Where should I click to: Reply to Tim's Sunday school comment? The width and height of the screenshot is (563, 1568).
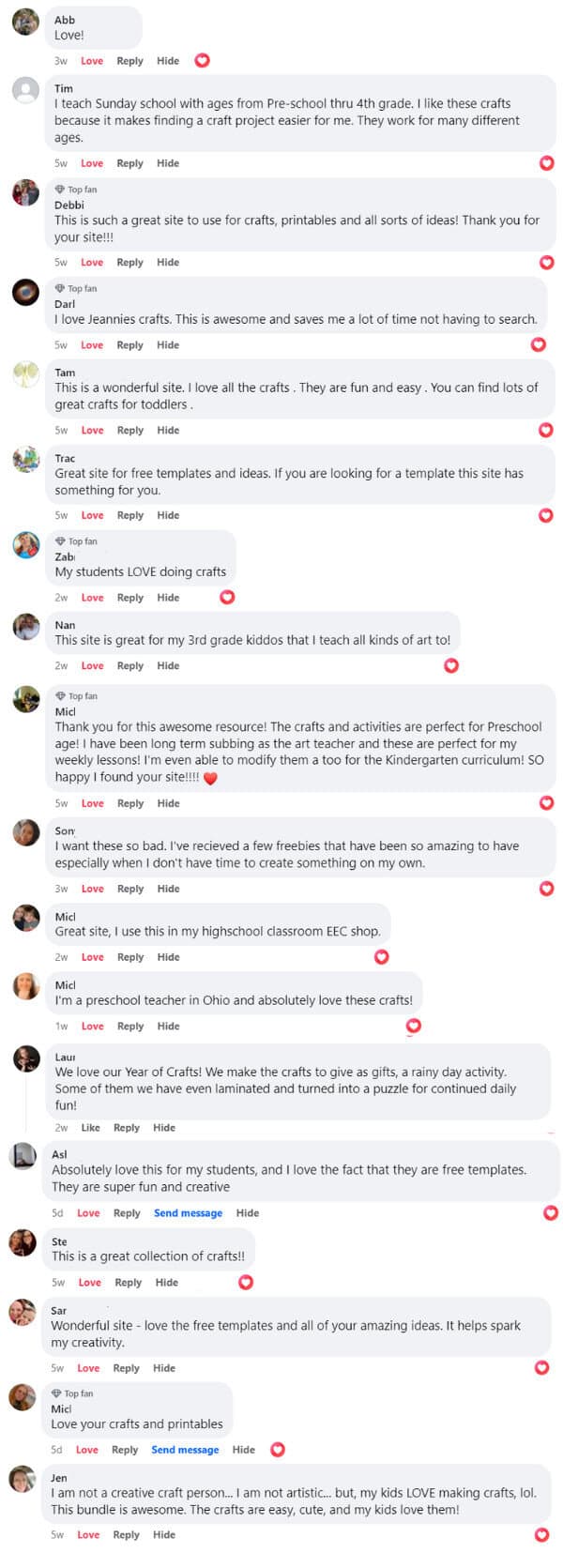129,163
